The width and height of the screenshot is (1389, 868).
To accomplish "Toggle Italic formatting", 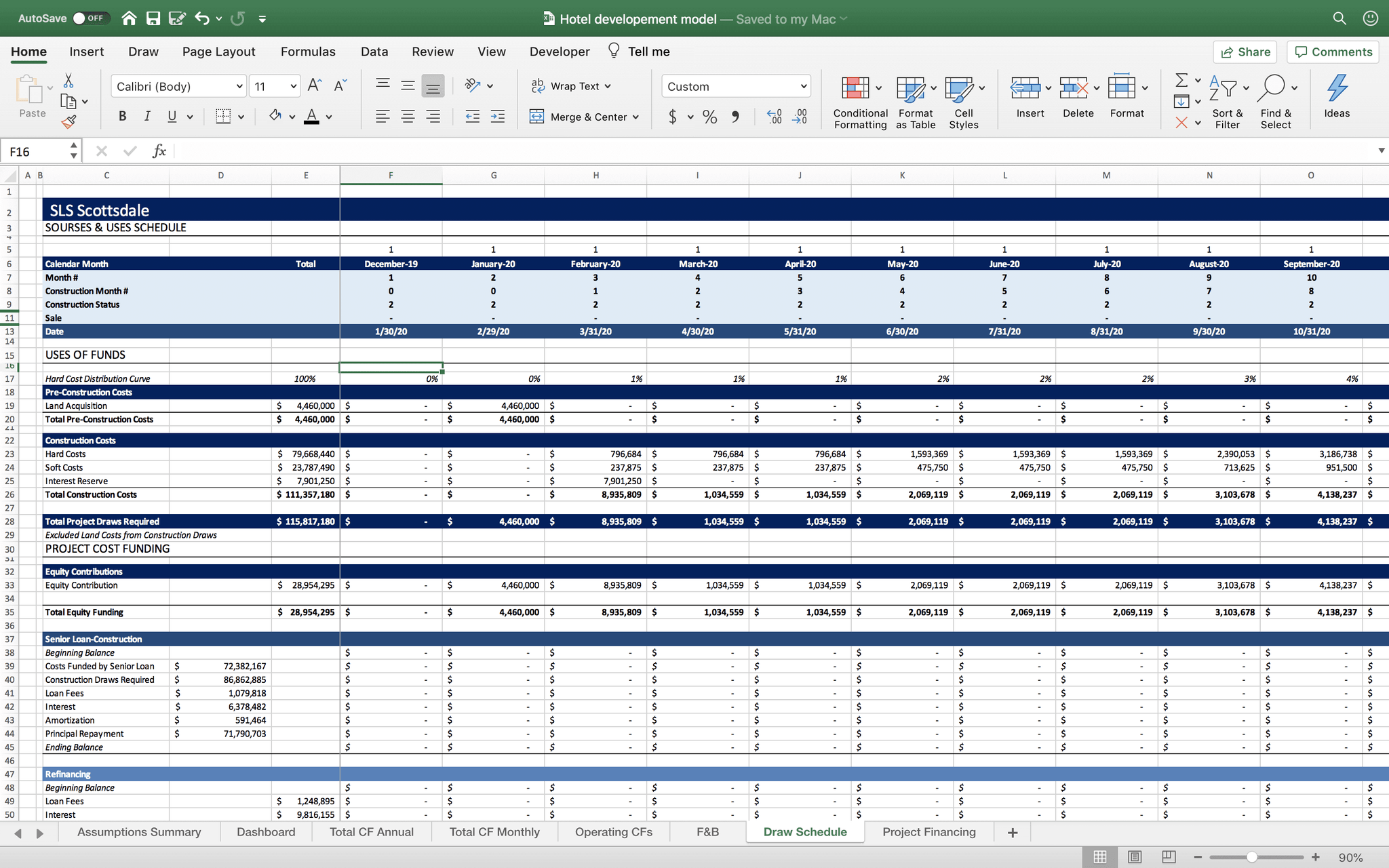I will click(147, 117).
